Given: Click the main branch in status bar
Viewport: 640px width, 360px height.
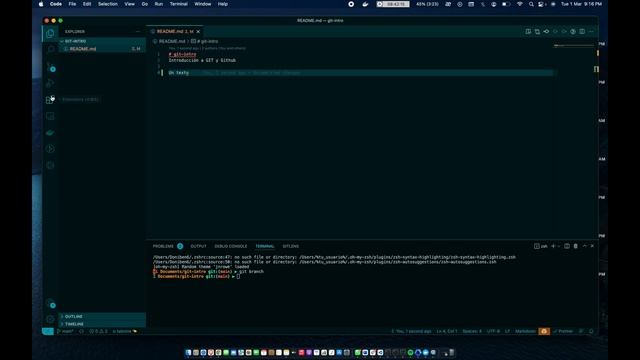Looking at the screenshot, I should click(65, 331).
